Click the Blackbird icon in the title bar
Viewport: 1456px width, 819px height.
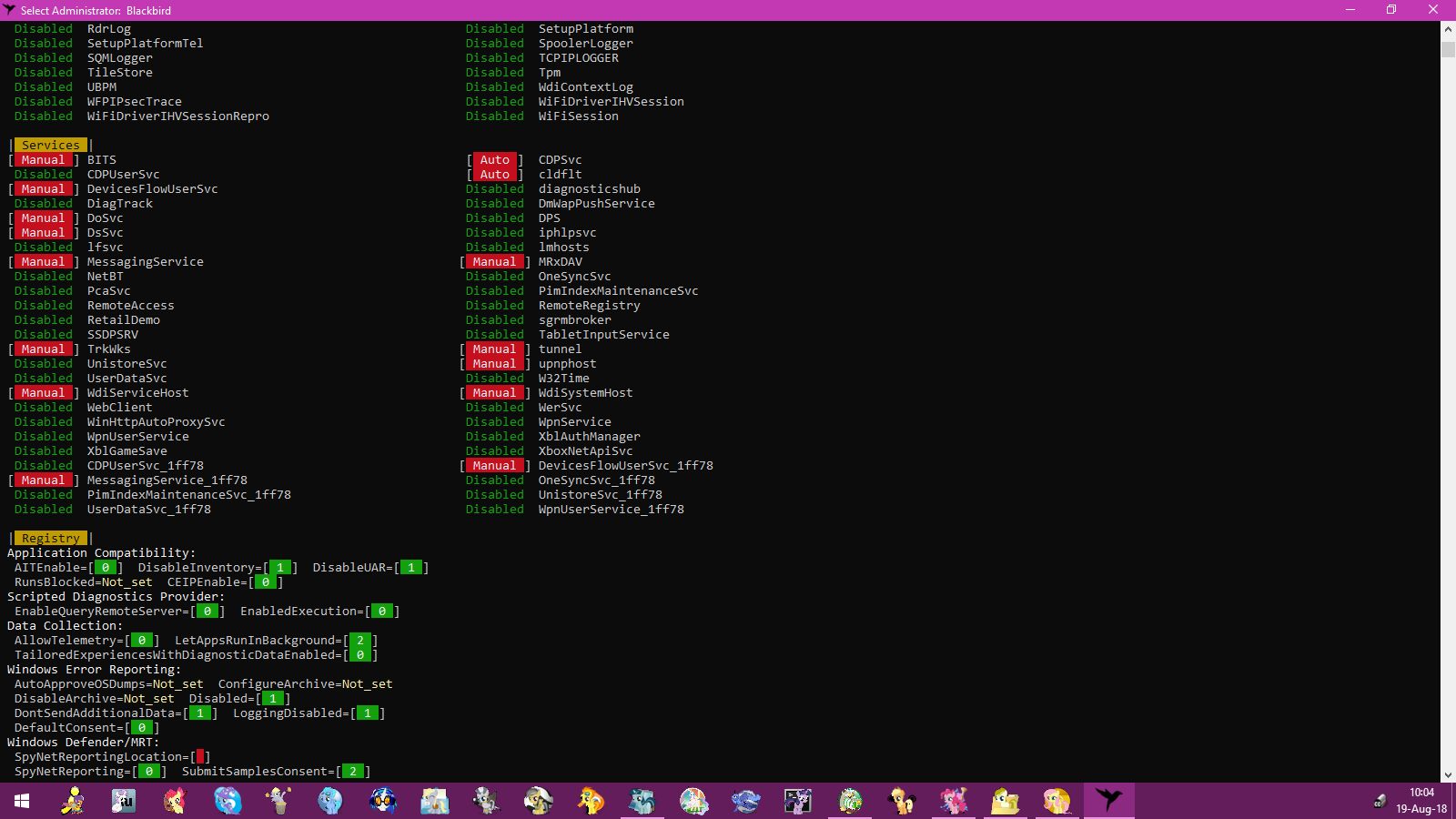tap(9, 10)
